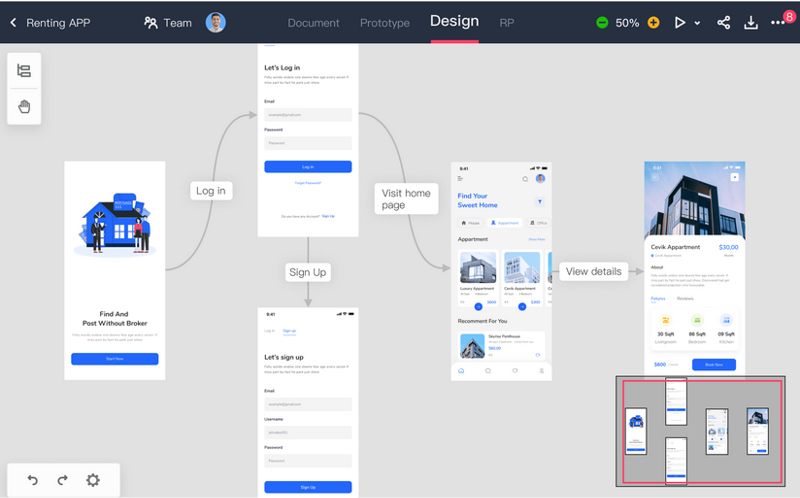Click the back arrow on apartment photo
This screenshot has width=800, height=498.
tap(655, 177)
